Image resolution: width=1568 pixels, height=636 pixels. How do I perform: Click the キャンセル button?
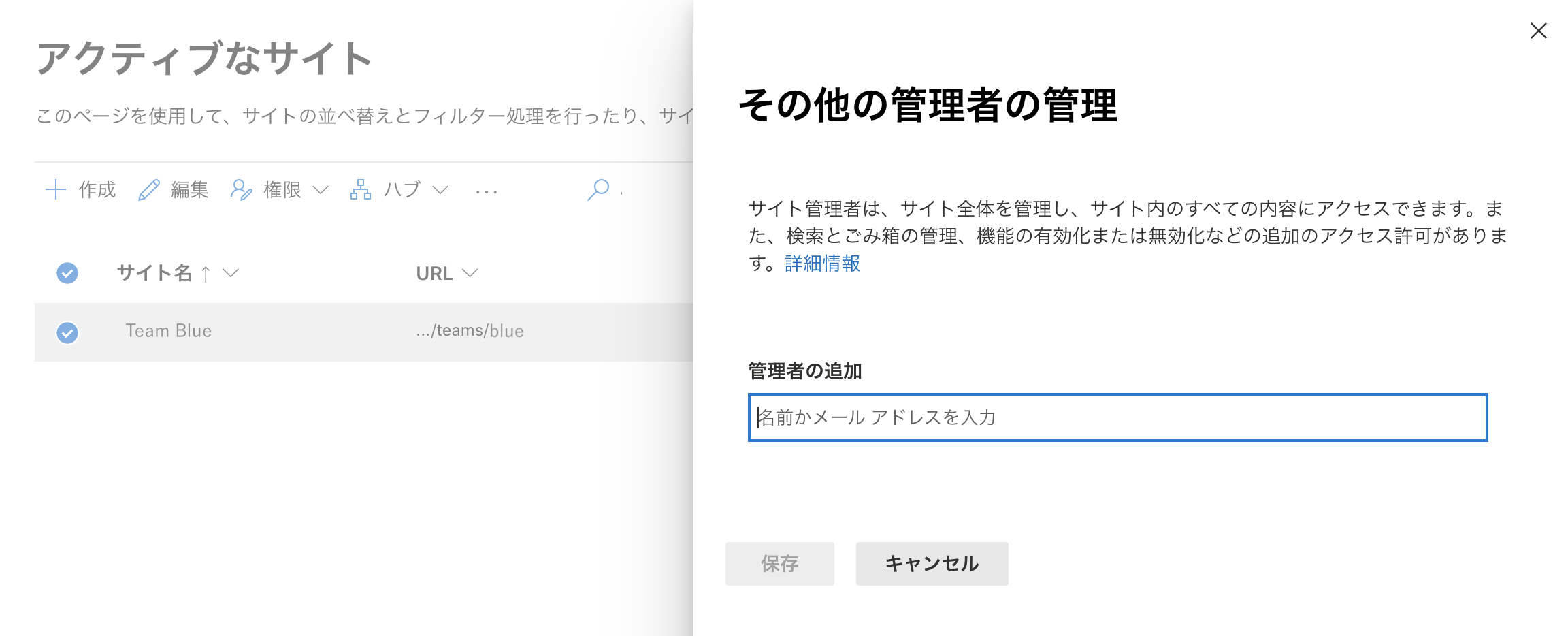tap(932, 563)
